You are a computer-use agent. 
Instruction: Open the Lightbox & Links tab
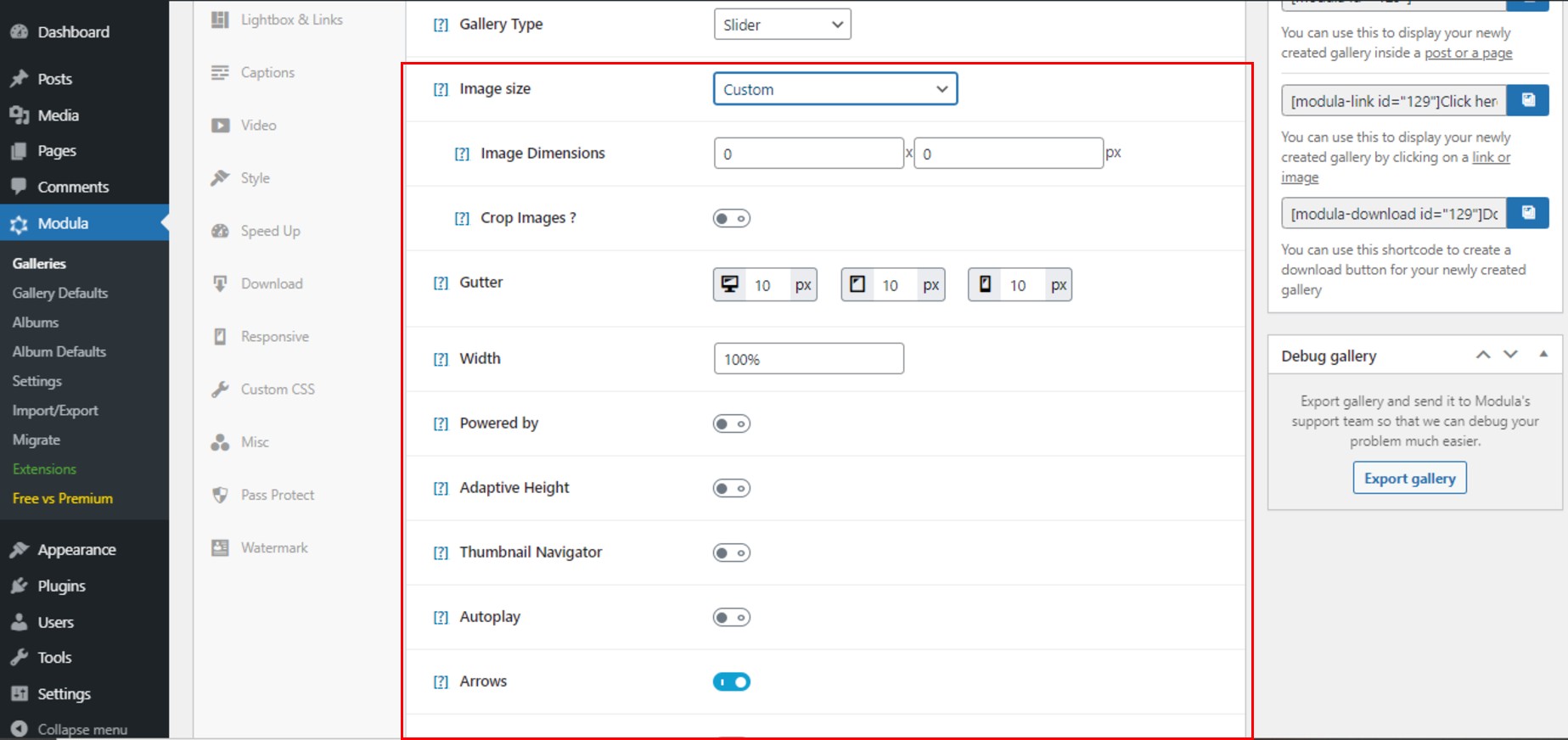coord(291,20)
